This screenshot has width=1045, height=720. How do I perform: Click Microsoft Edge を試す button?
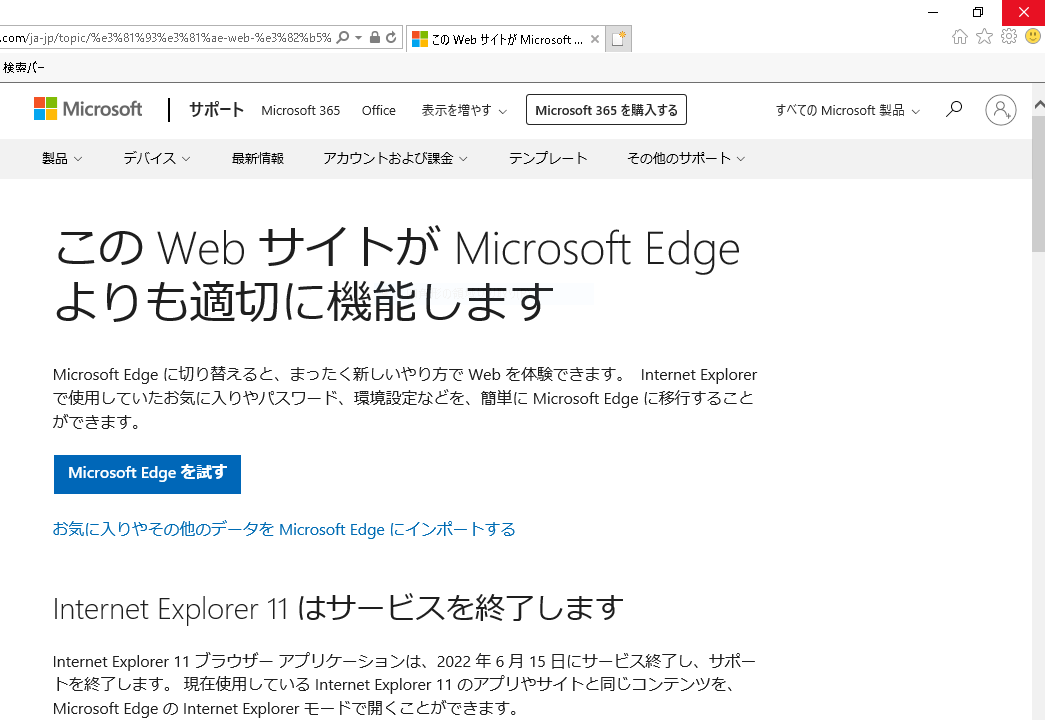pos(147,474)
